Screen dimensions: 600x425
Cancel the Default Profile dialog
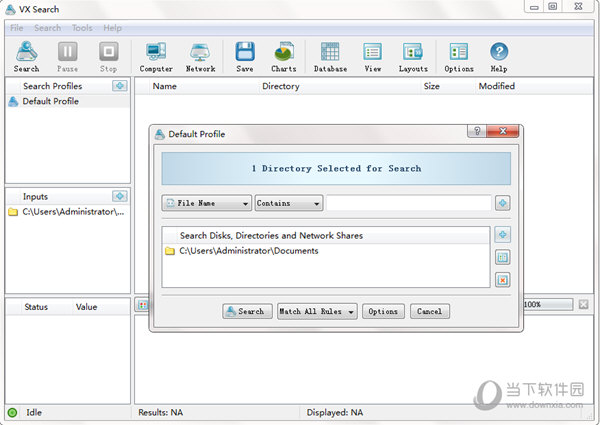tap(429, 311)
